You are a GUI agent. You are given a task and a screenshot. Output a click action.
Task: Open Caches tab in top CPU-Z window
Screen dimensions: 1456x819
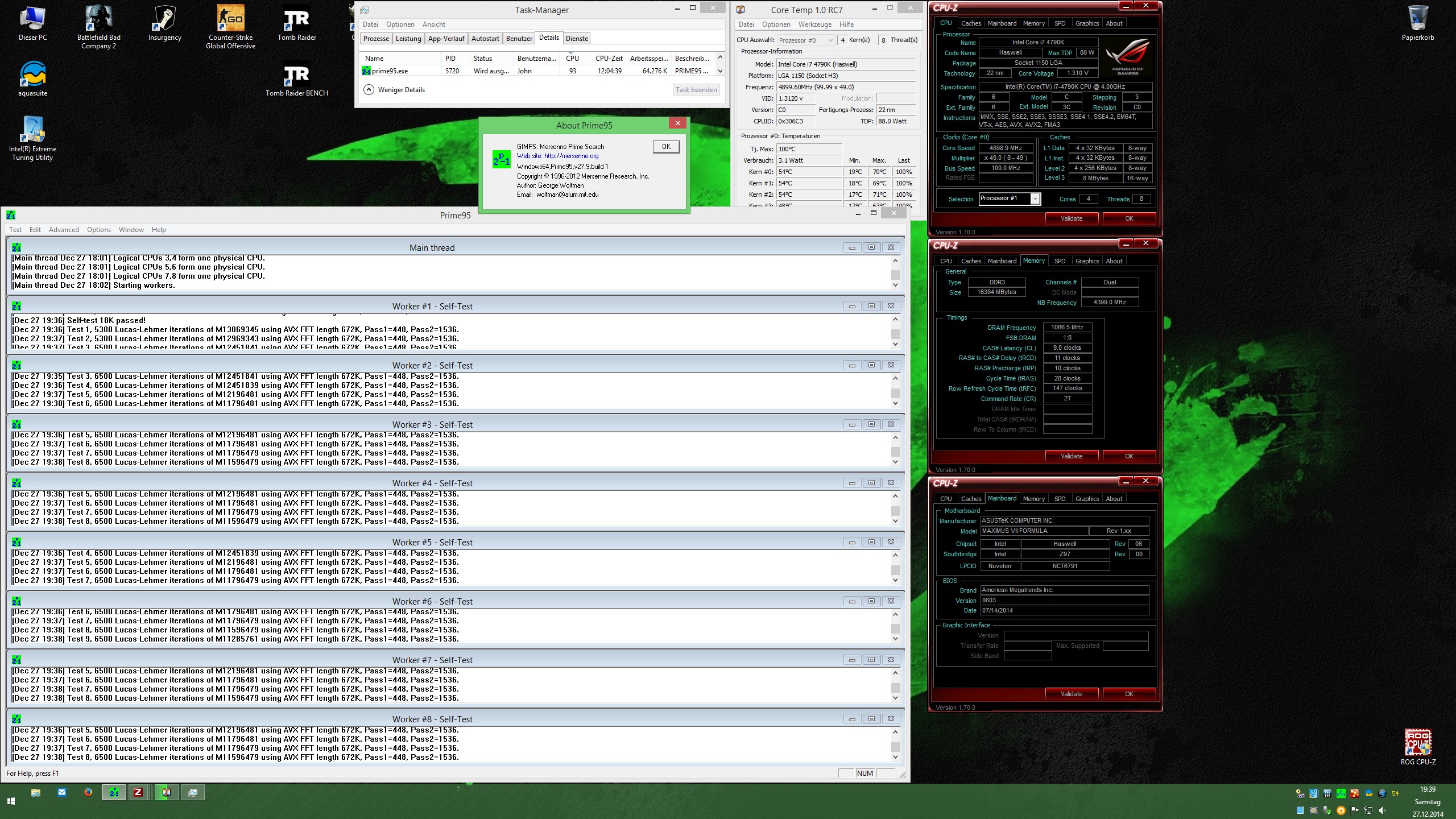pyautogui.click(x=971, y=23)
